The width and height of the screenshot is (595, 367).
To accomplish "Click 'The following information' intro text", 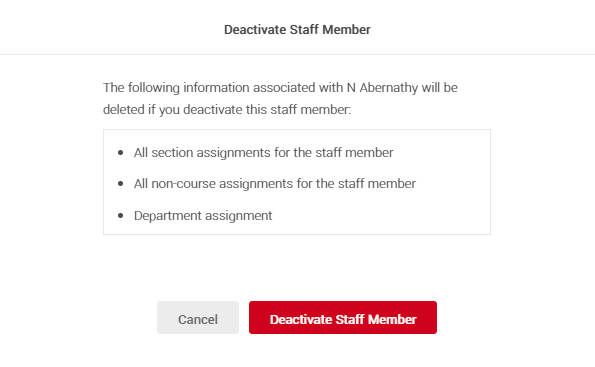I will [x=176, y=88].
